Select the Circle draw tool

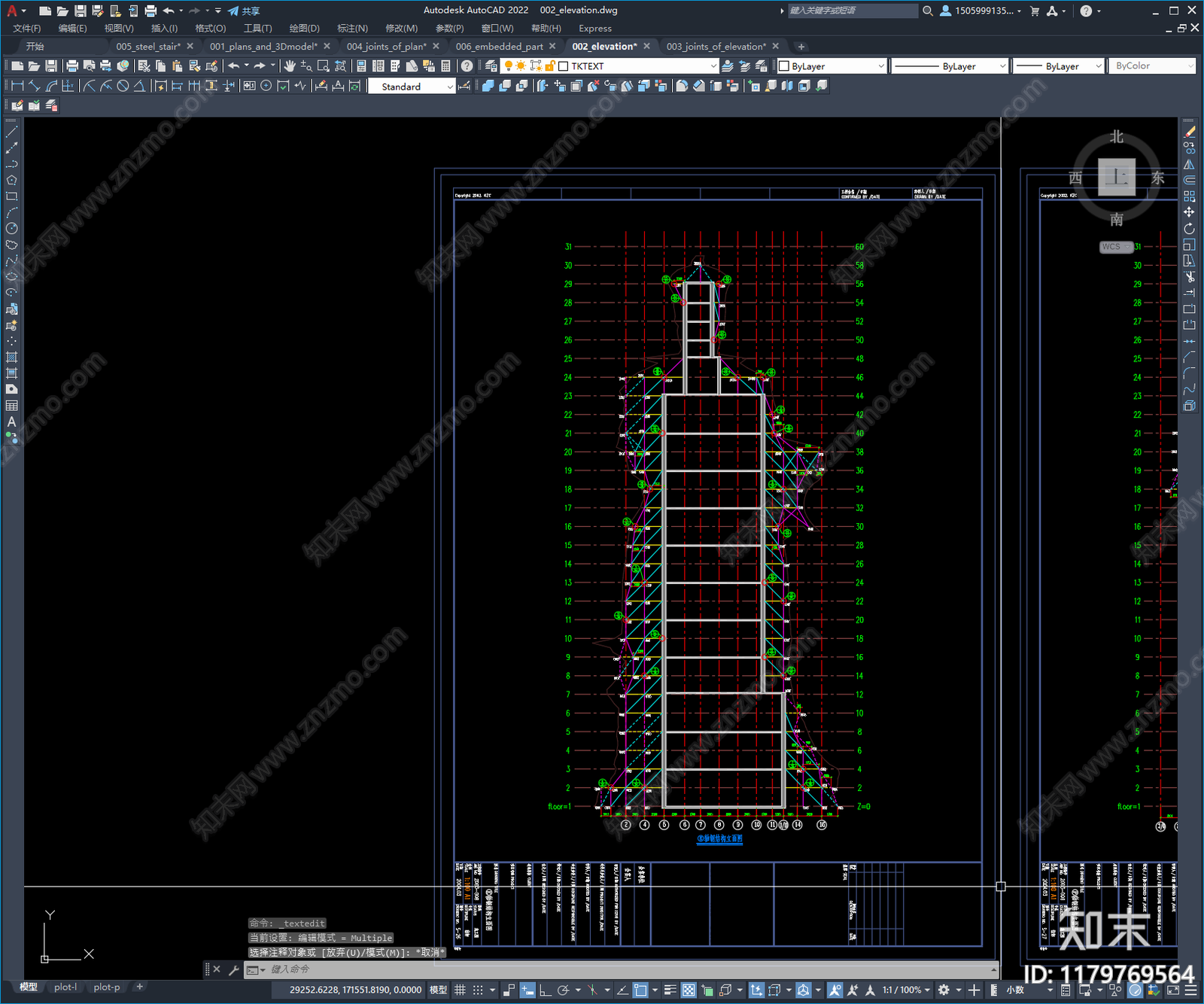click(x=11, y=229)
